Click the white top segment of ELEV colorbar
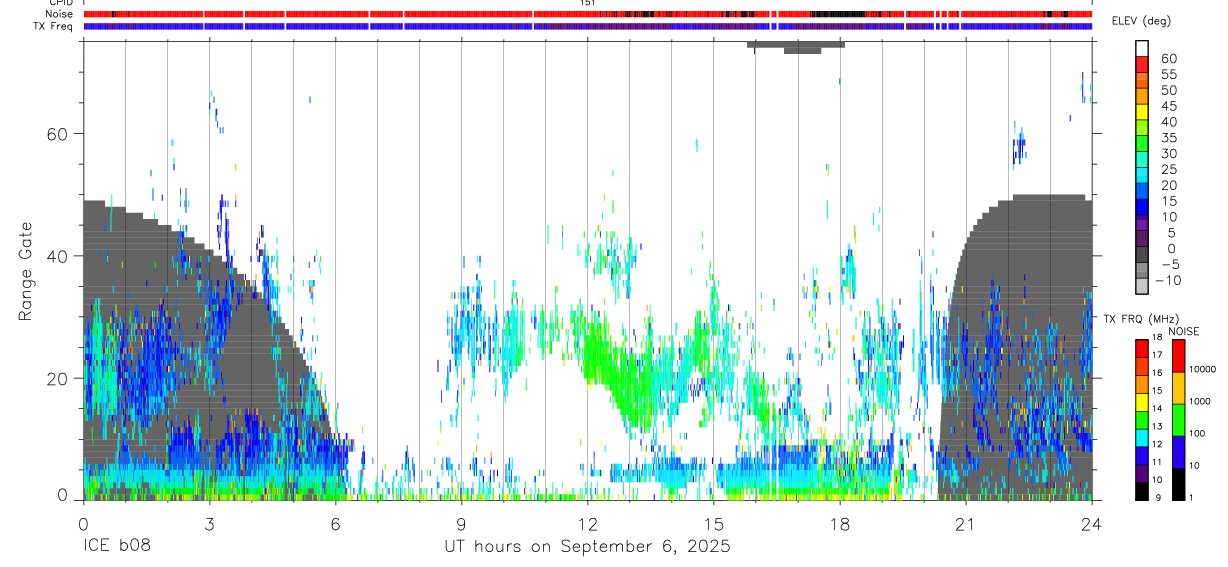Viewport: 1228px width, 567px height. [x=1142, y=48]
